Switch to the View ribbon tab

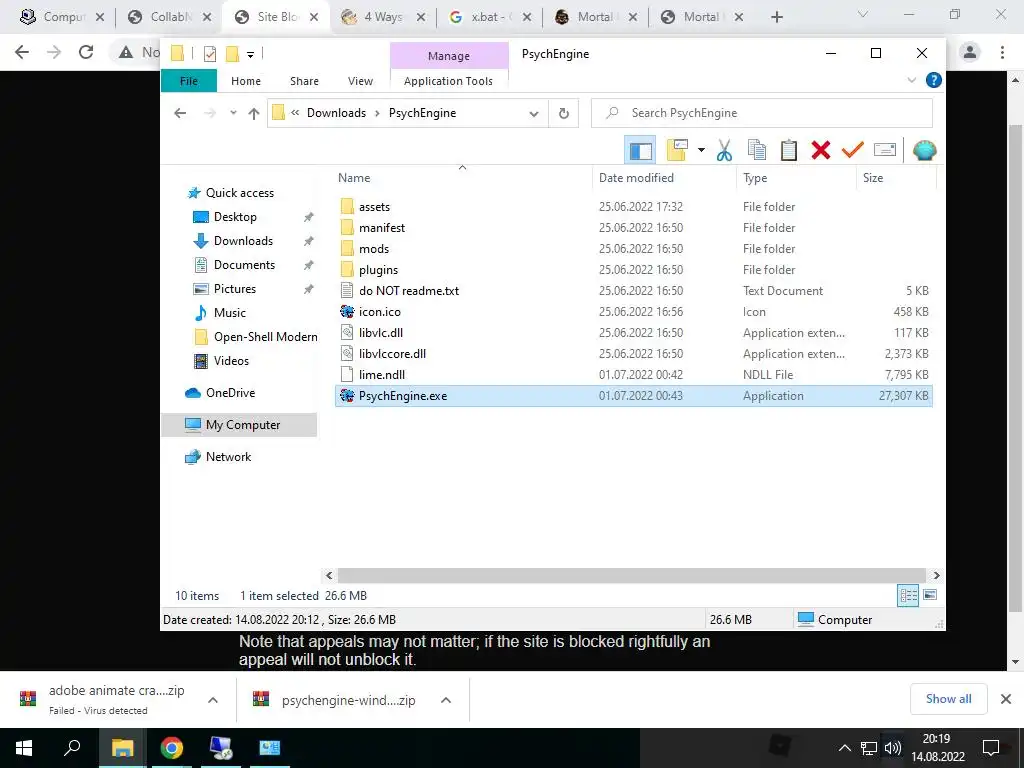pos(360,81)
